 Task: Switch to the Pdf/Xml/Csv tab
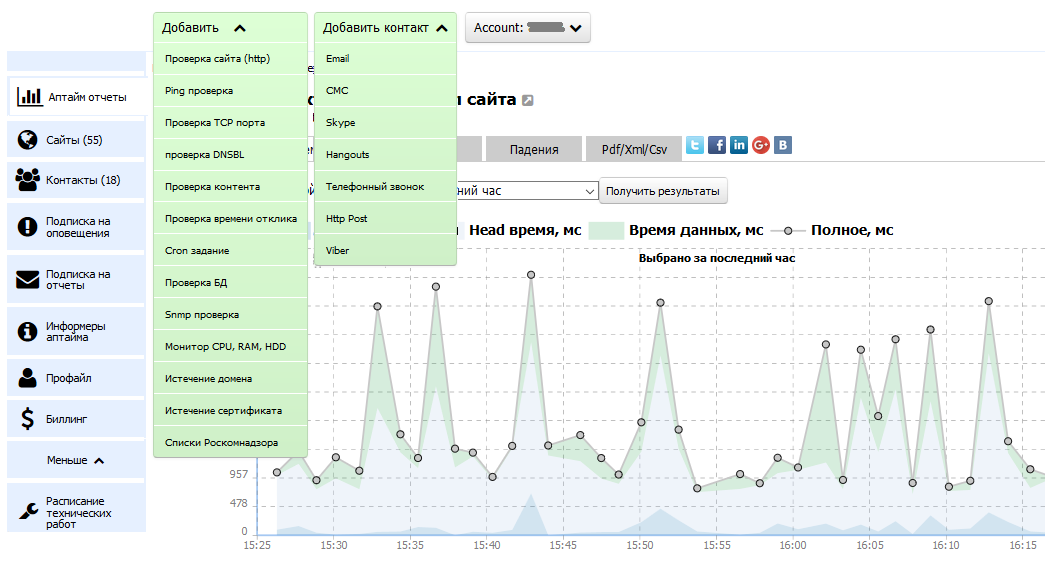(634, 149)
